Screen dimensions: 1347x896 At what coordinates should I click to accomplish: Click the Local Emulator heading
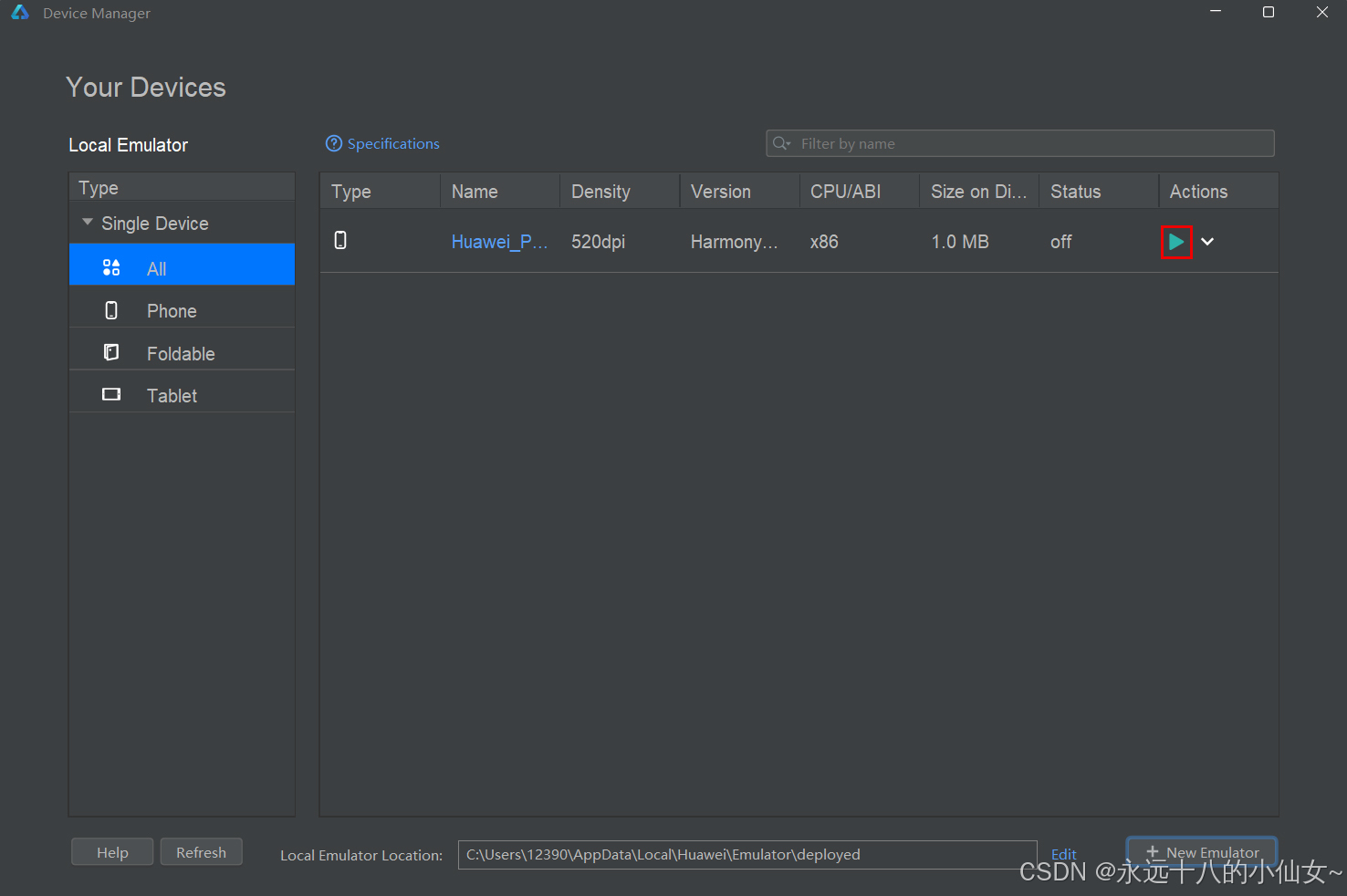tap(129, 145)
